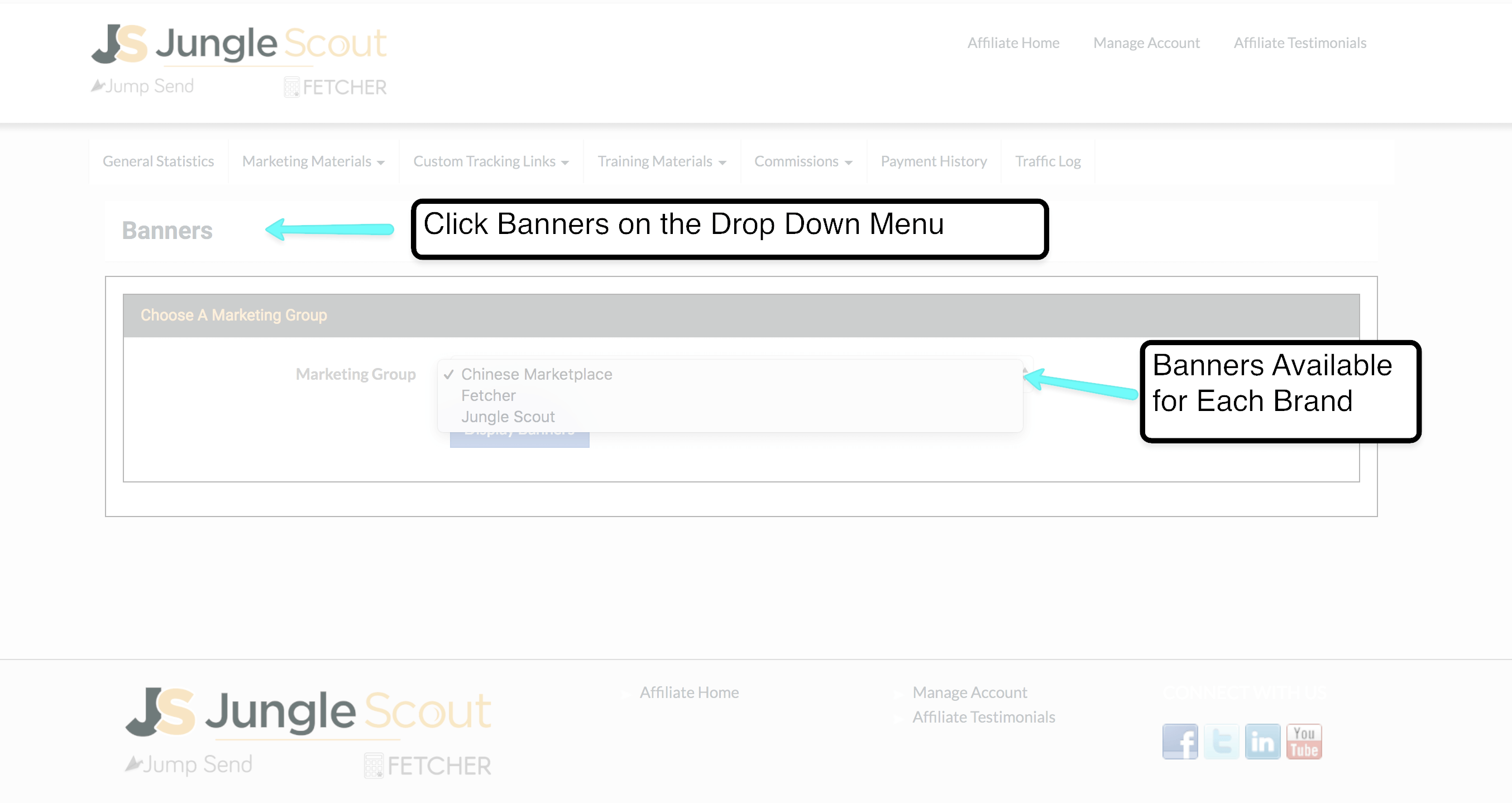Open the LinkedIn social icon
Viewport: 1512px width, 803px height.
(1262, 742)
